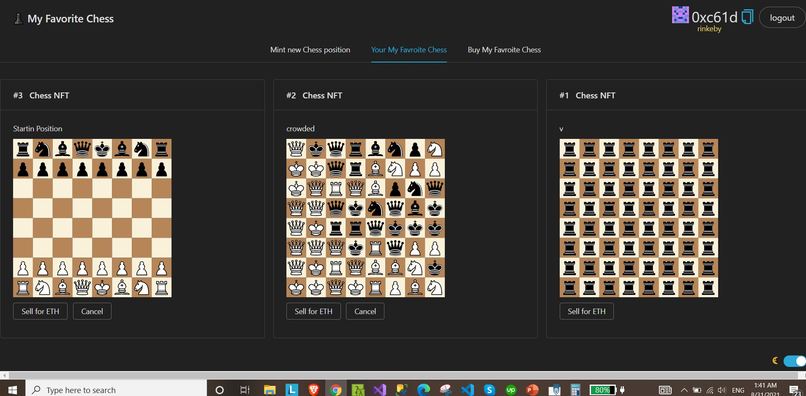Open the Mint new Chess position tab
Viewport: 806px width, 396px height.
[310, 50]
